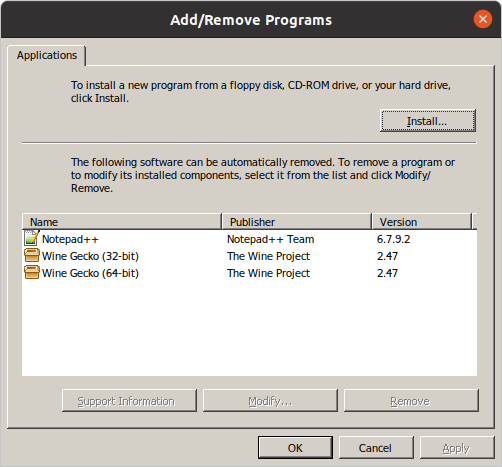Image resolution: width=502 pixels, height=467 pixels.
Task: Sort list by Publisher column header
Action: 297,222
